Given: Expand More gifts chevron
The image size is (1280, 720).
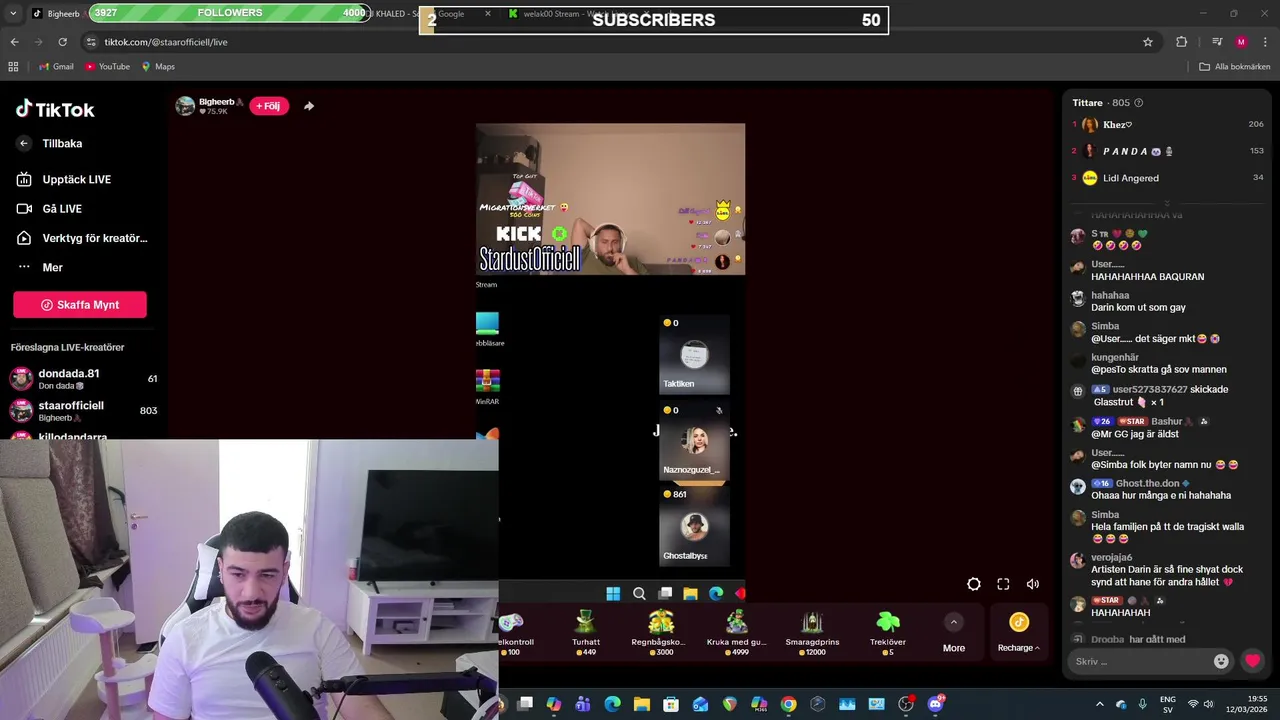Looking at the screenshot, I should [x=954, y=622].
